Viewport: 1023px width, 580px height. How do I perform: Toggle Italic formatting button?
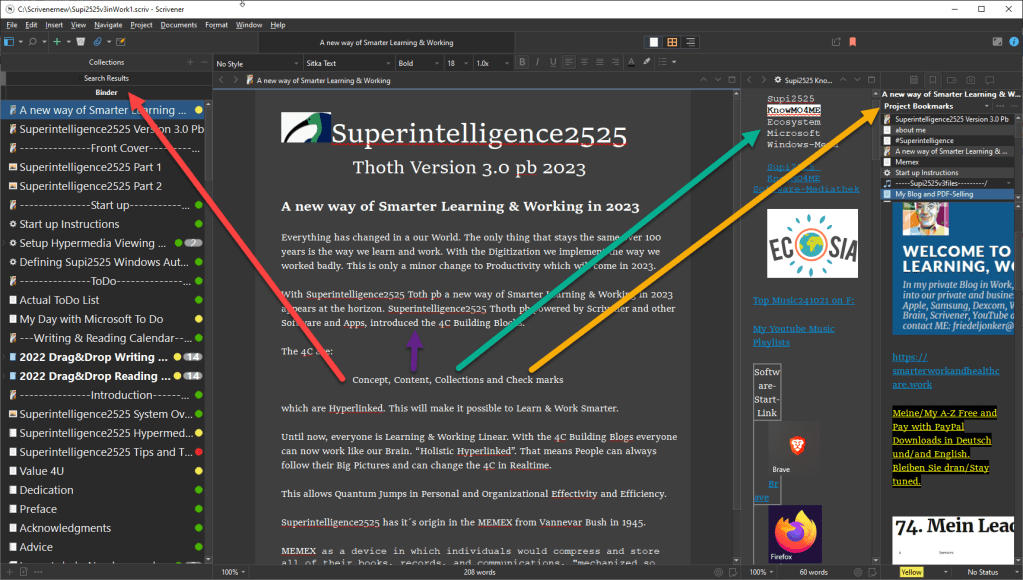point(538,63)
